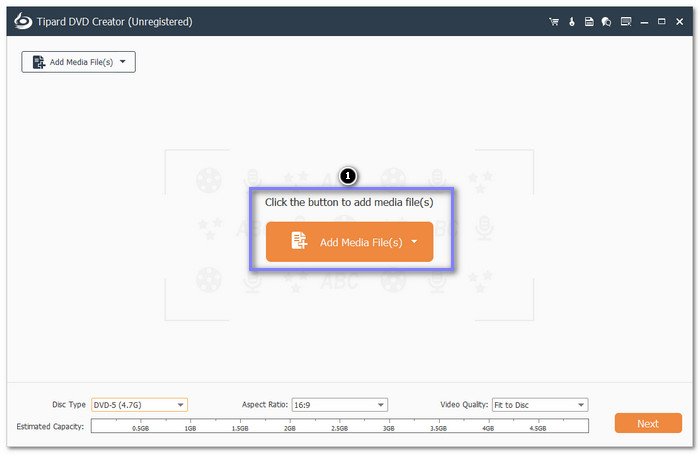Viewport: 700px width, 454px height.
Task: Expand the arrow on top-left Add Media File(s)
Action: [x=123, y=62]
